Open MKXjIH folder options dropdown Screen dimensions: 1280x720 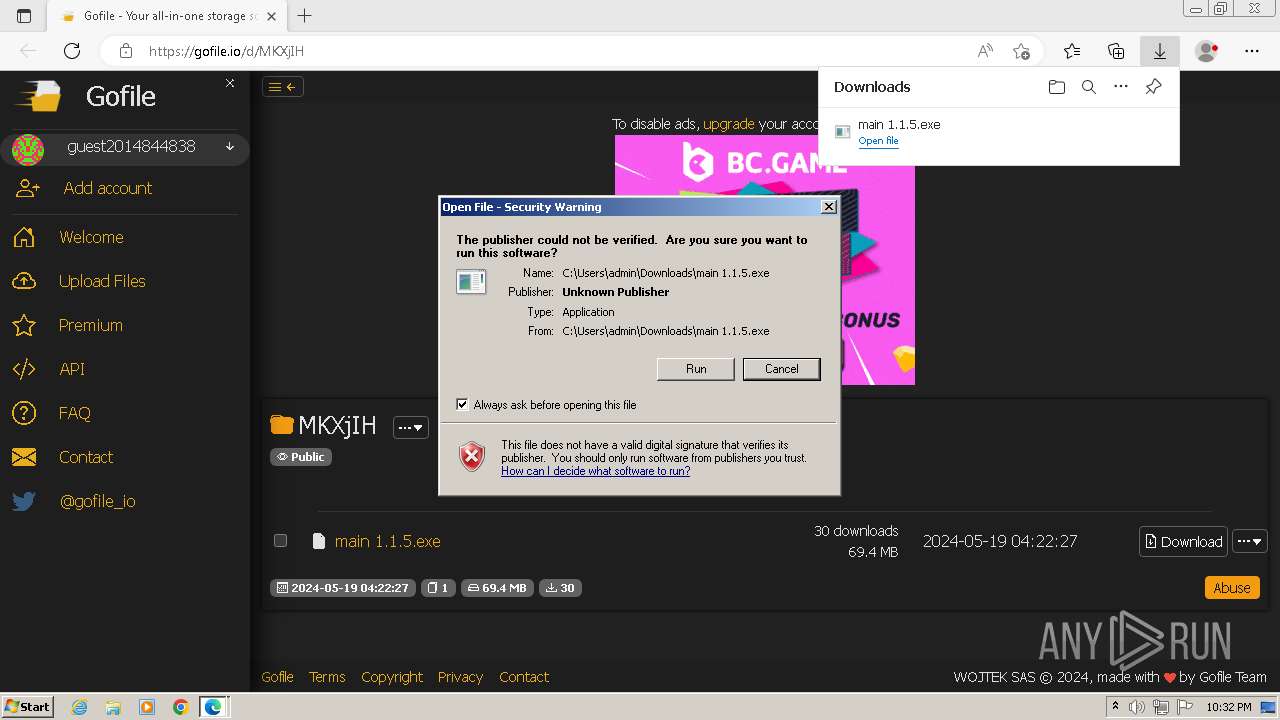click(410, 427)
